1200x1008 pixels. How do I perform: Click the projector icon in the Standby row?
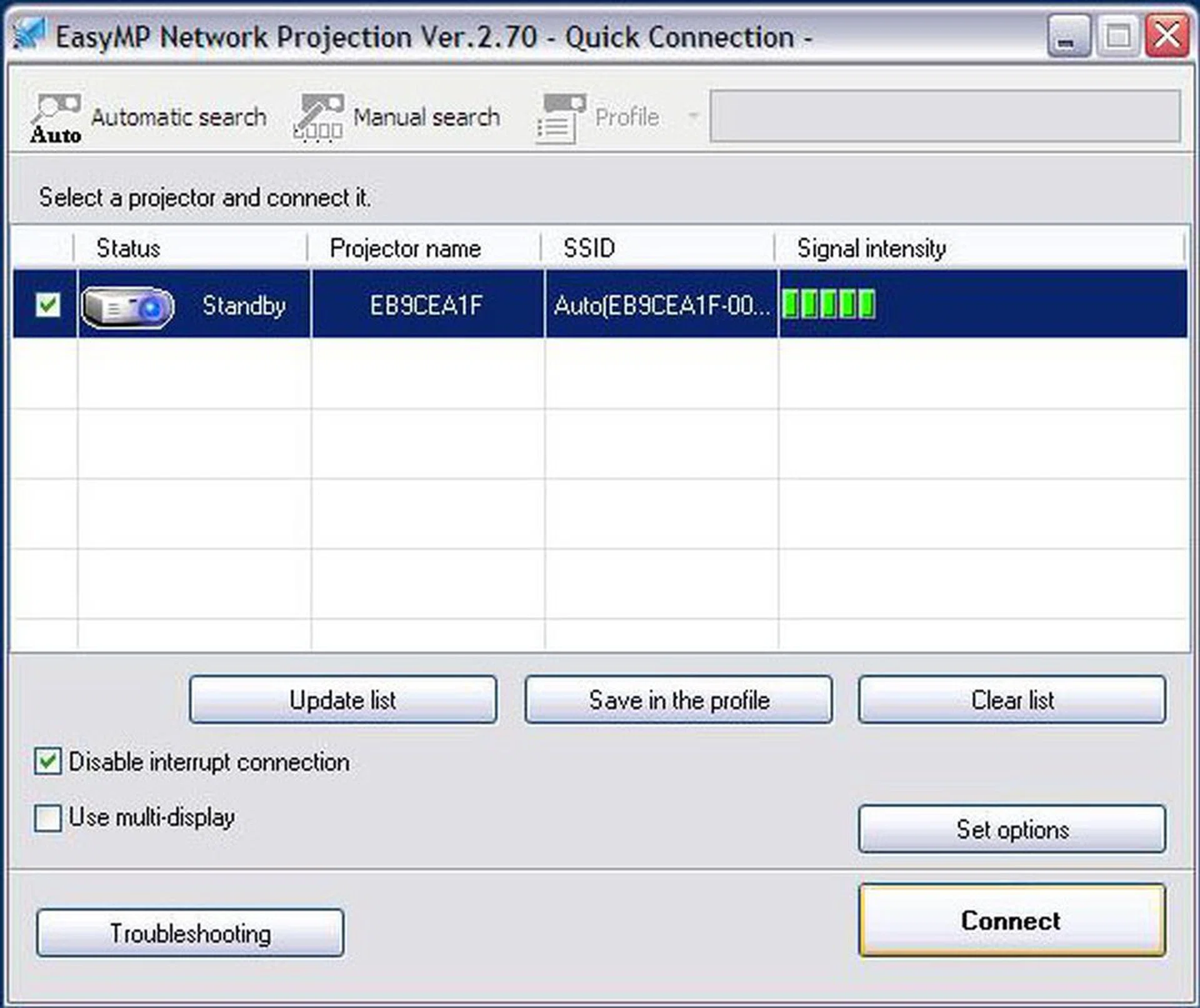[x=127, y=306]
